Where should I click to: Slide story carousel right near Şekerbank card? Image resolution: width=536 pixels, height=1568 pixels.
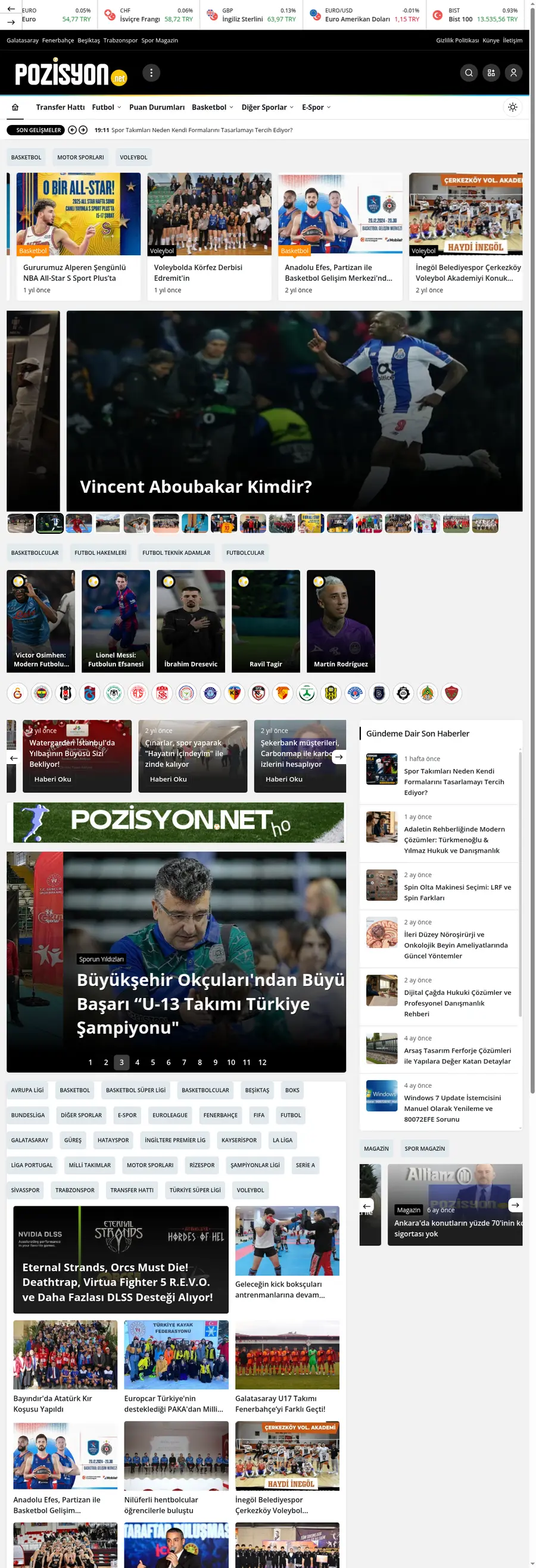tap(339, 756)
